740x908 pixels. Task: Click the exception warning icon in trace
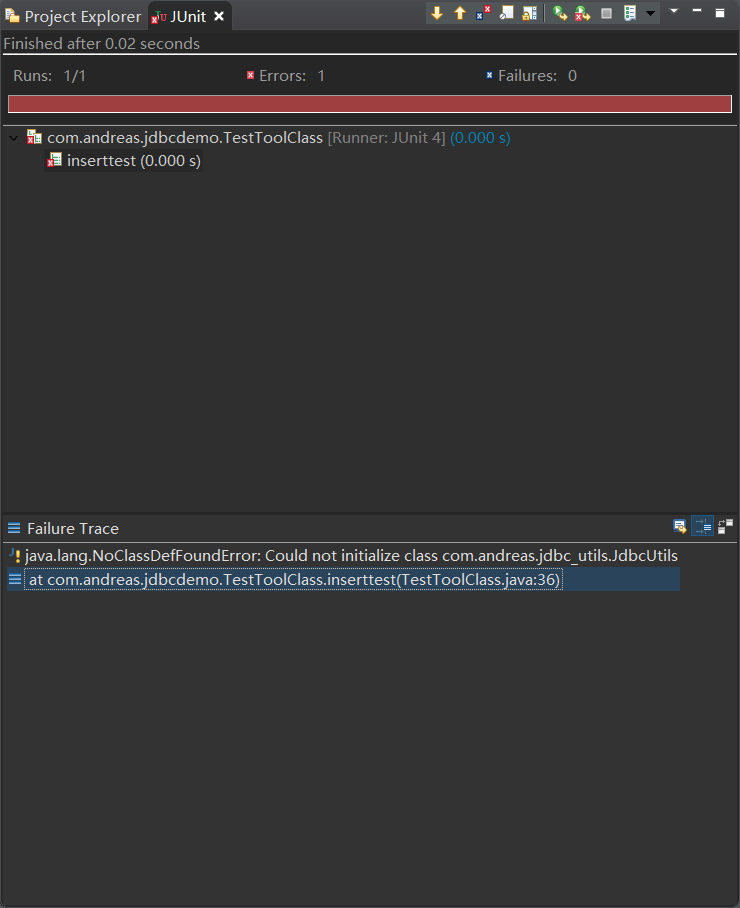tap(15, 556)
